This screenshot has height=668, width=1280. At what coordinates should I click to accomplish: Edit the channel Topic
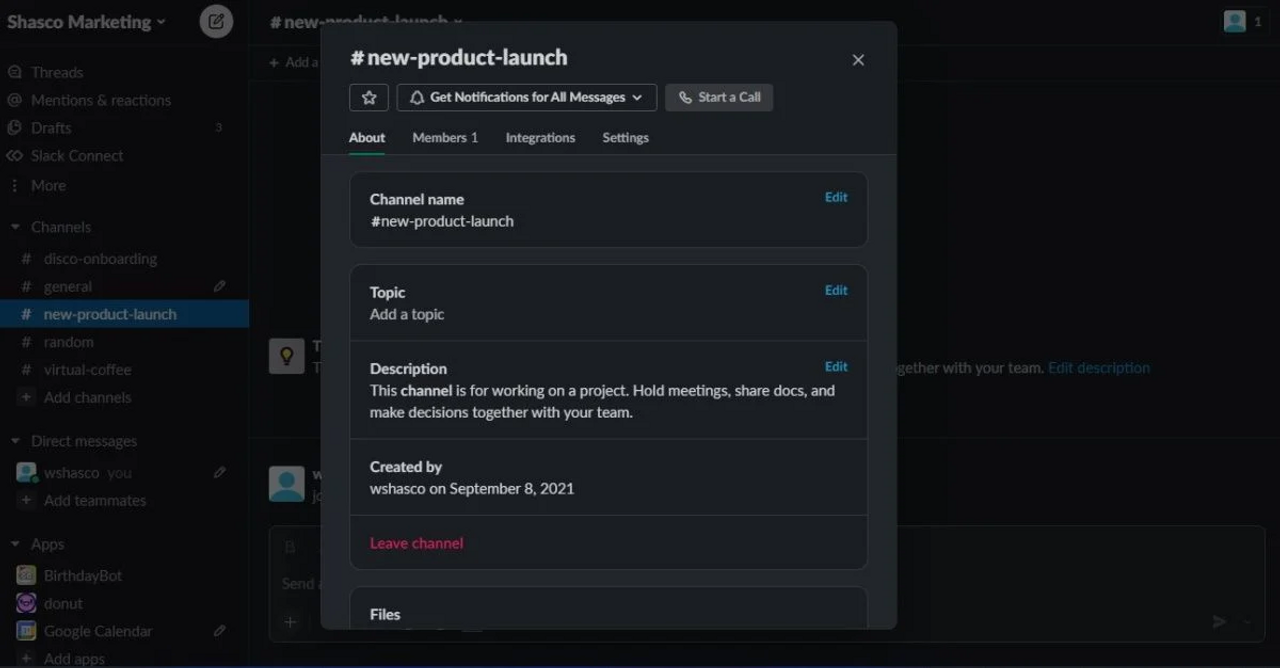click(x=836, y=290)
